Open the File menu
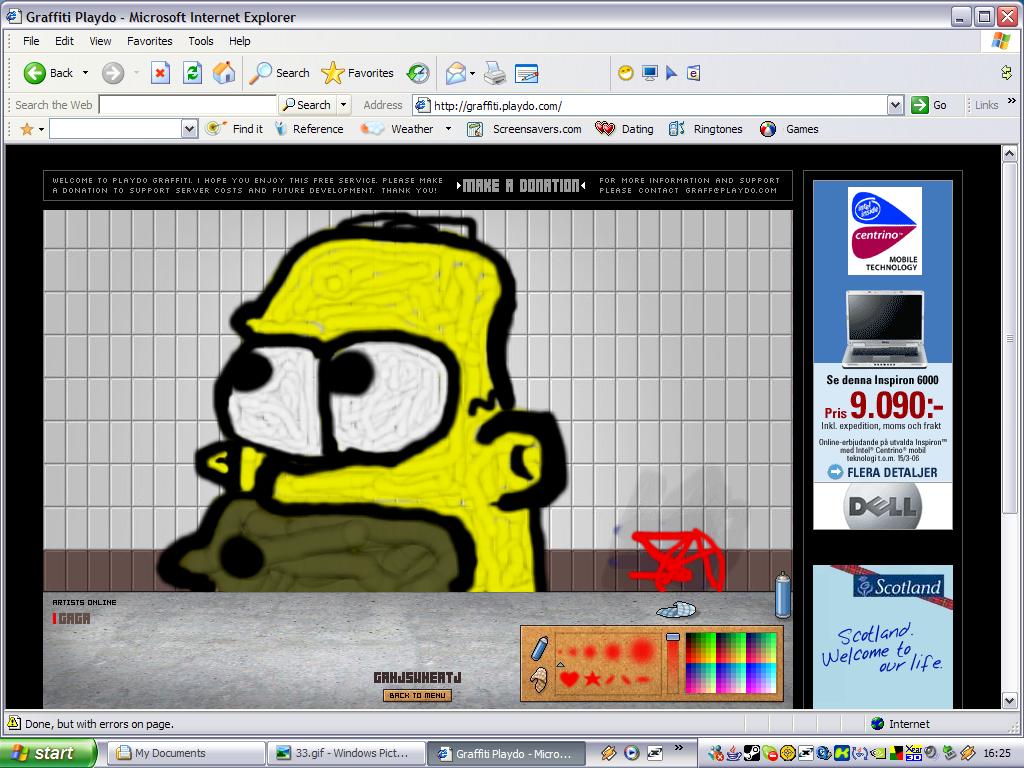 (x=31, y=40)
